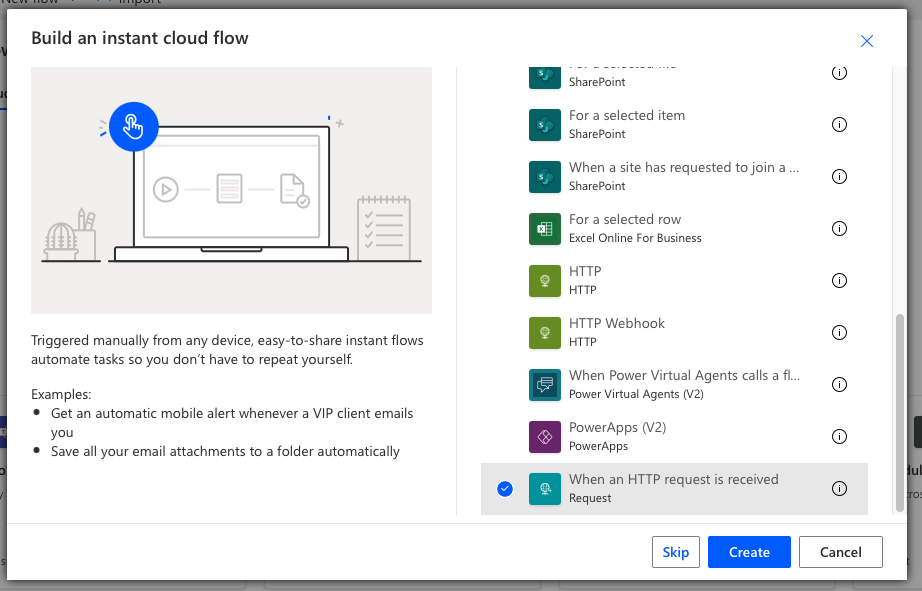The image size is (922, 591).
Task: Select 'When an HTTP request is received' label
Action: click(673, 479)
